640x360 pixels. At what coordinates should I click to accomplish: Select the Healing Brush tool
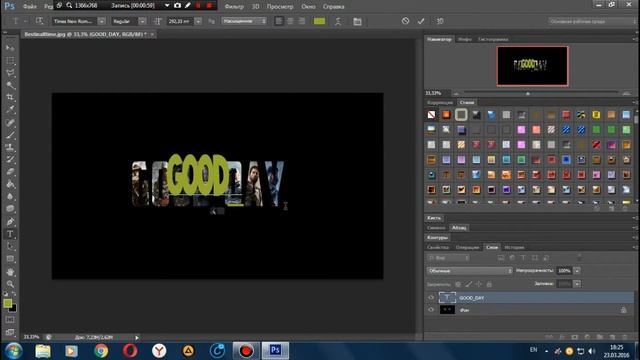[10, 122]
